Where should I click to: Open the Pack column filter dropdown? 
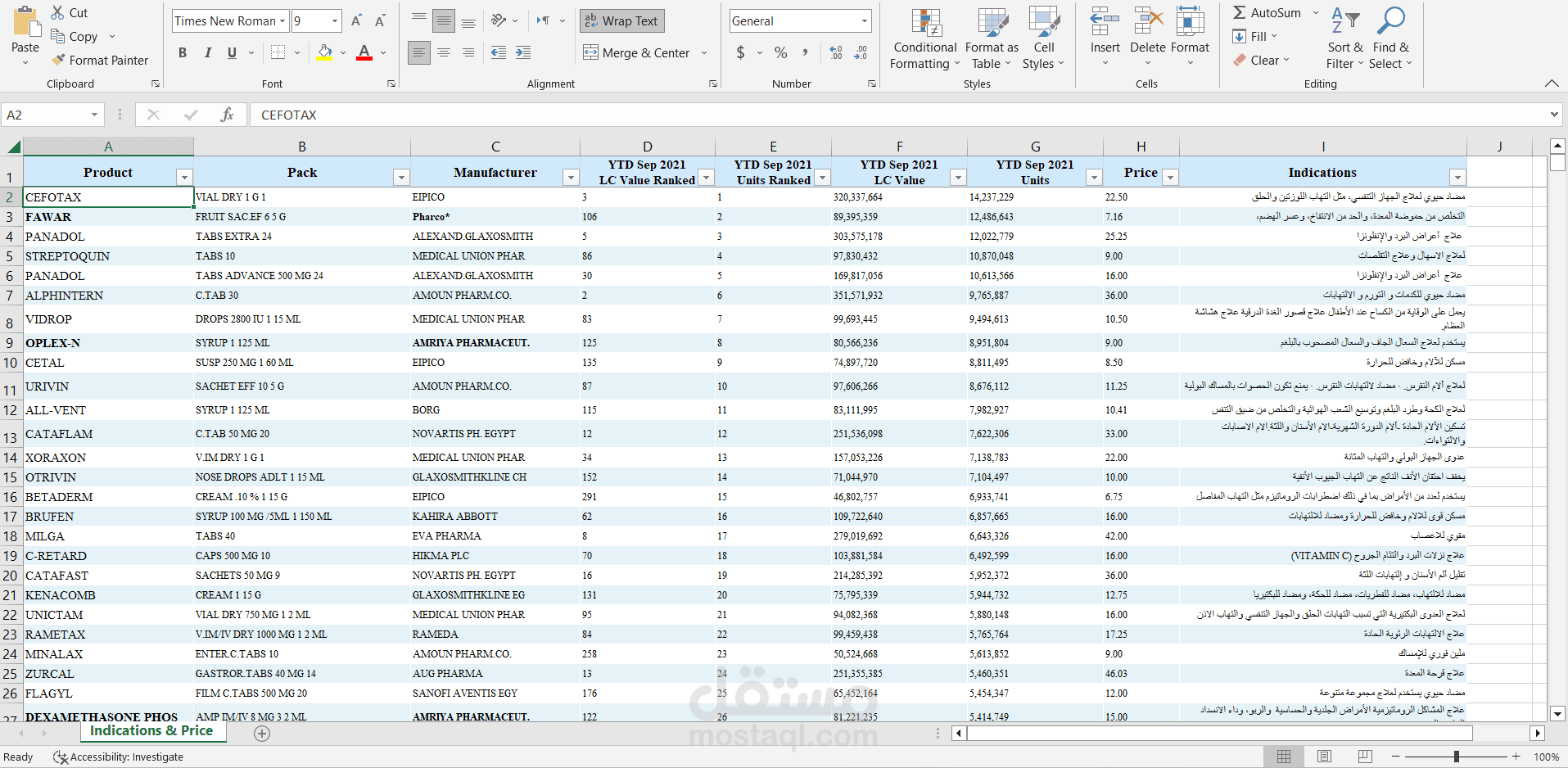pyautogui.click(x=401, y=177)
